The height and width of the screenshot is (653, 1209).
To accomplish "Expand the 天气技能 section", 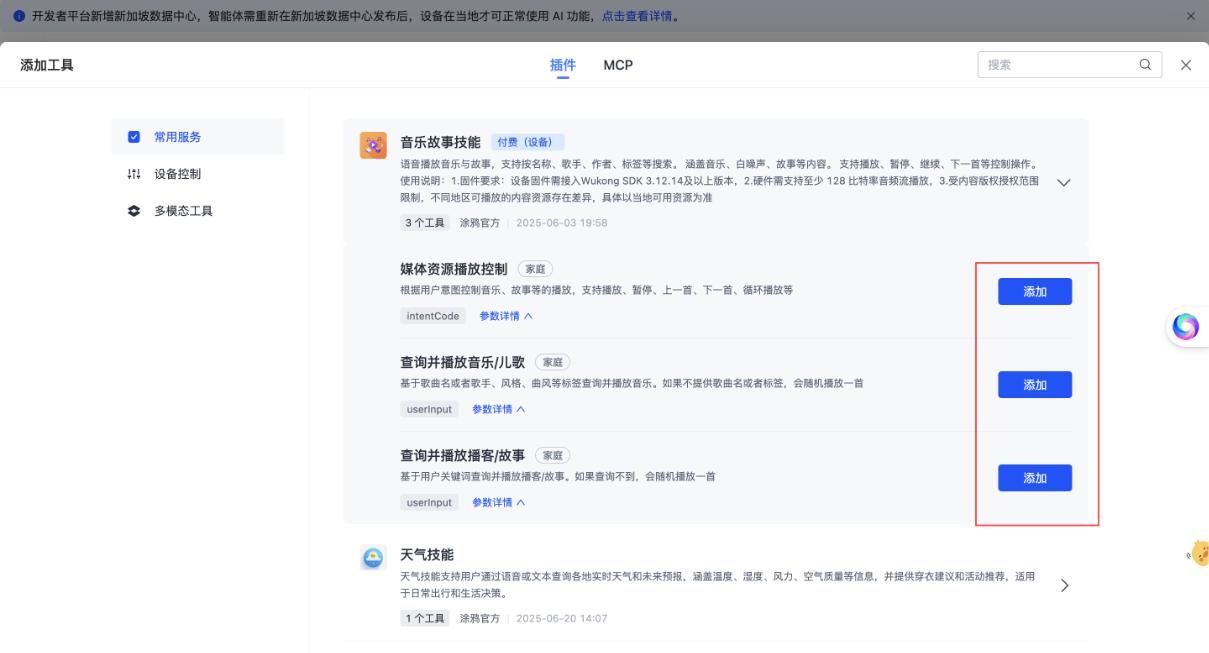I will (x=1064, y=586).
